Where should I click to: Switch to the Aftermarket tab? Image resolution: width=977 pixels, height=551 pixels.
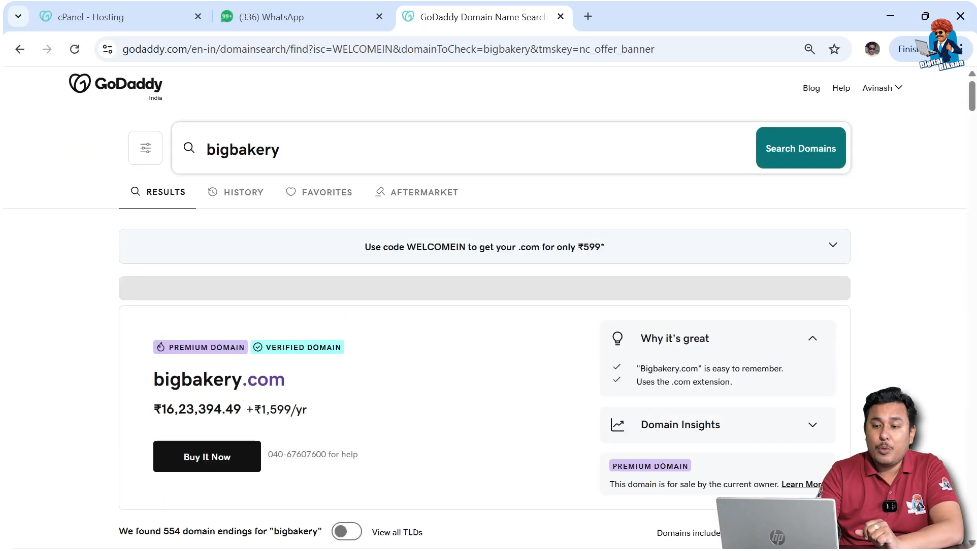(416, 192)
